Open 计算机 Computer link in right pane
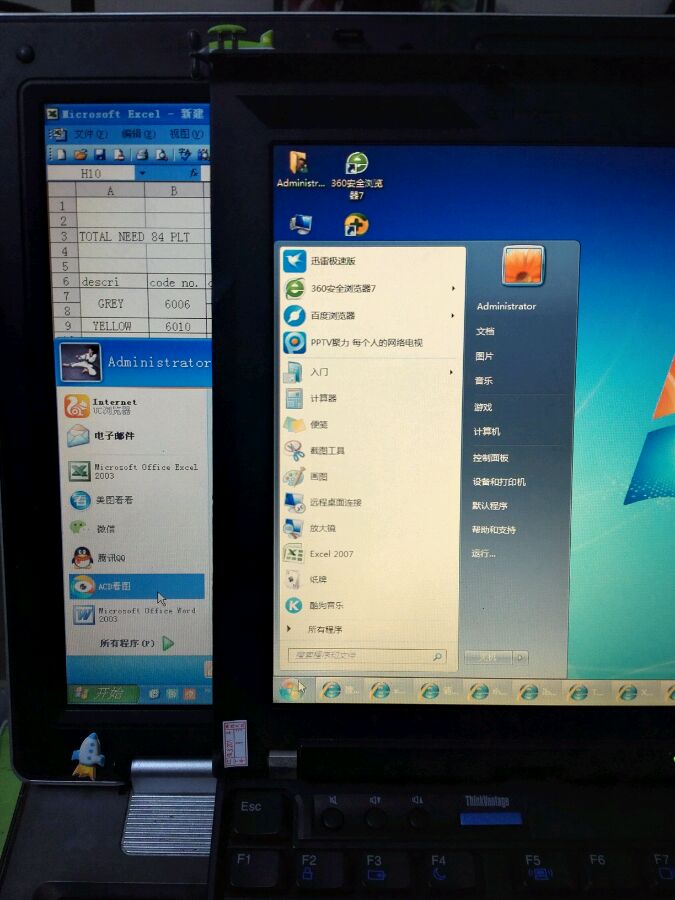The image size is (675, 900). [x=487, y=432]
